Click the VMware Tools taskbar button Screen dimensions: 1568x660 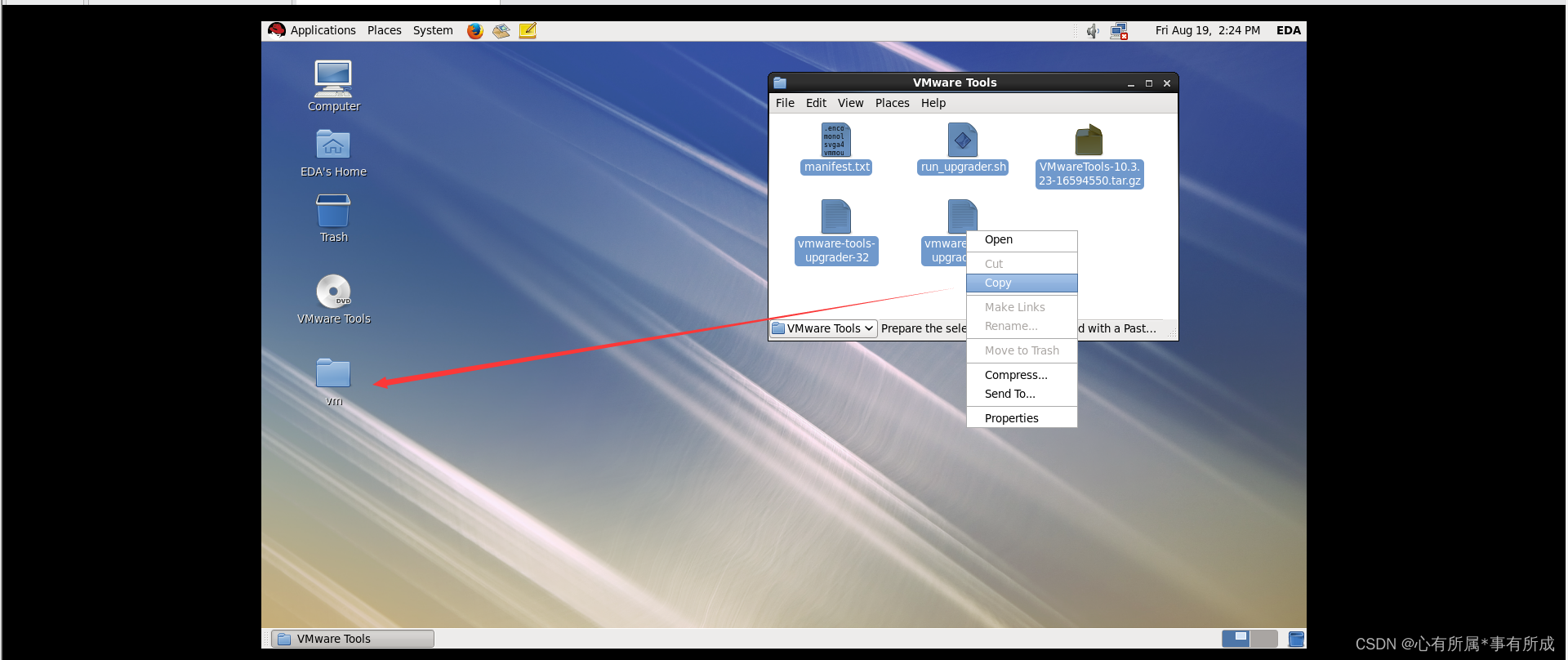353,639
